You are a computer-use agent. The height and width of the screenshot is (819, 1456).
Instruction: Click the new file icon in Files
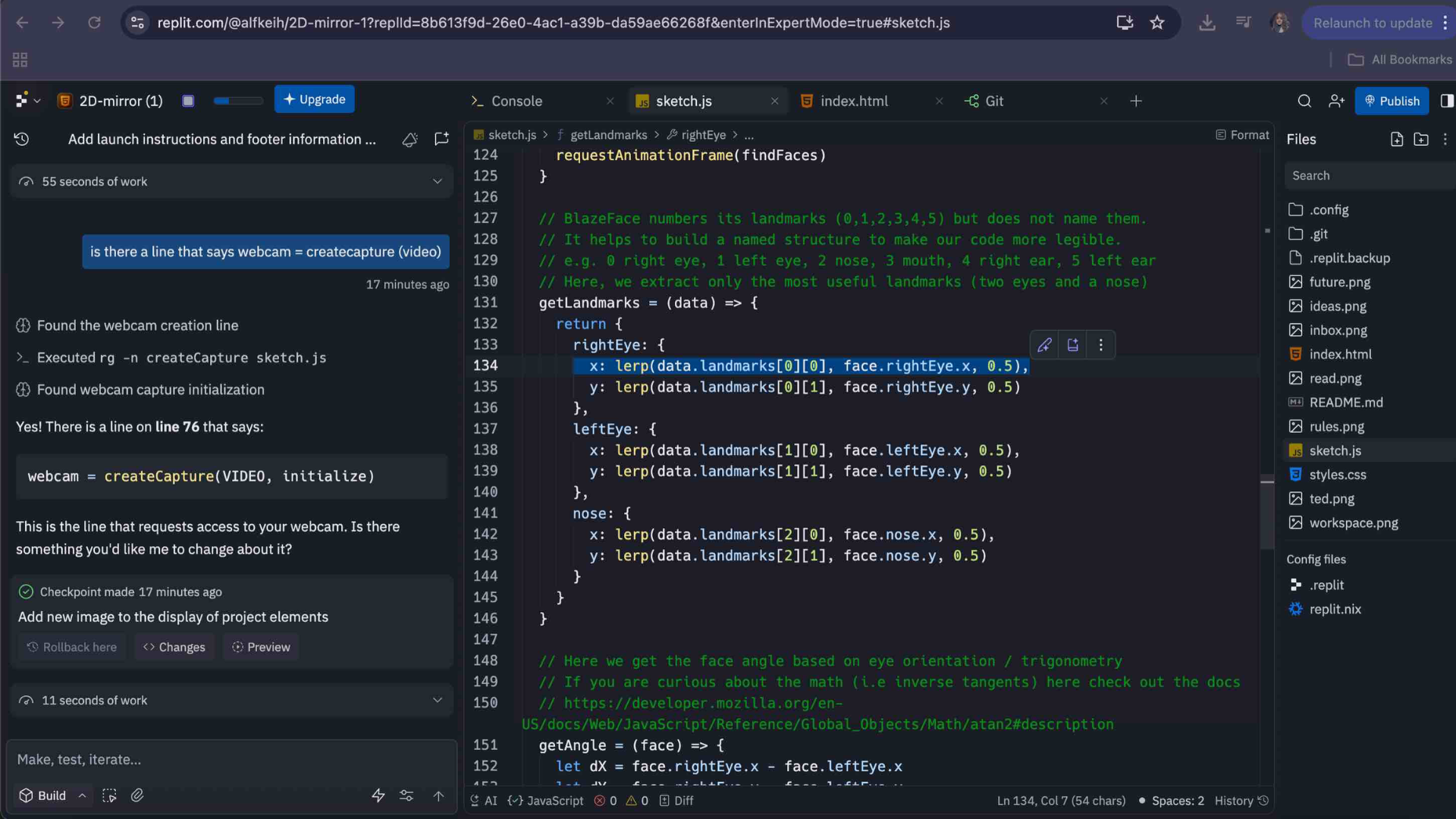1396,139
